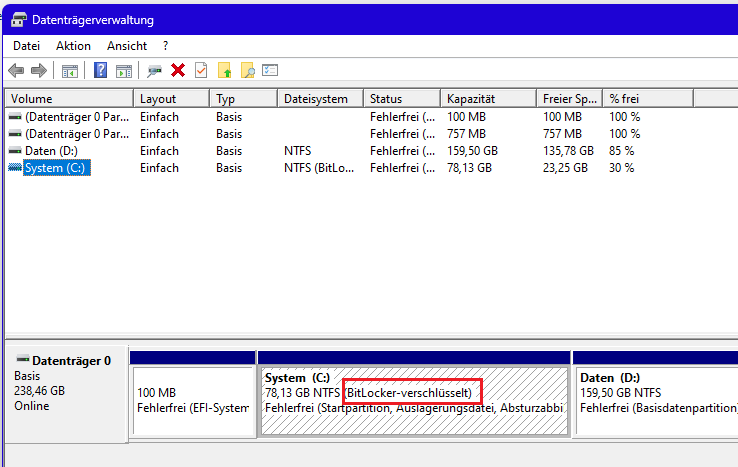Select the System (C:) volume row
Image resolution: width=738 pixels, height=467 pixels.
click(x=57, y=168)
